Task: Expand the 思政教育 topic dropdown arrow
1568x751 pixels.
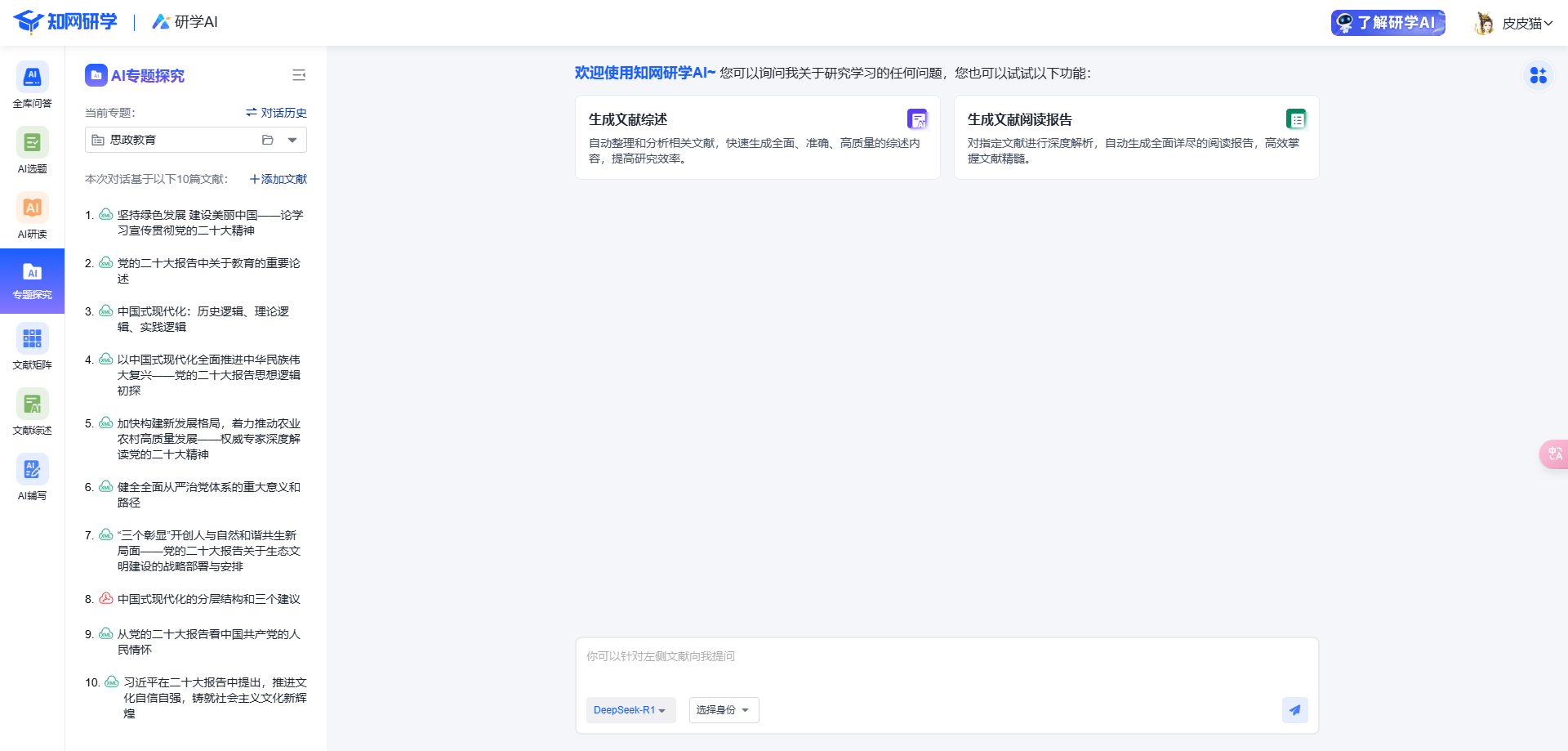Action: 292,140
